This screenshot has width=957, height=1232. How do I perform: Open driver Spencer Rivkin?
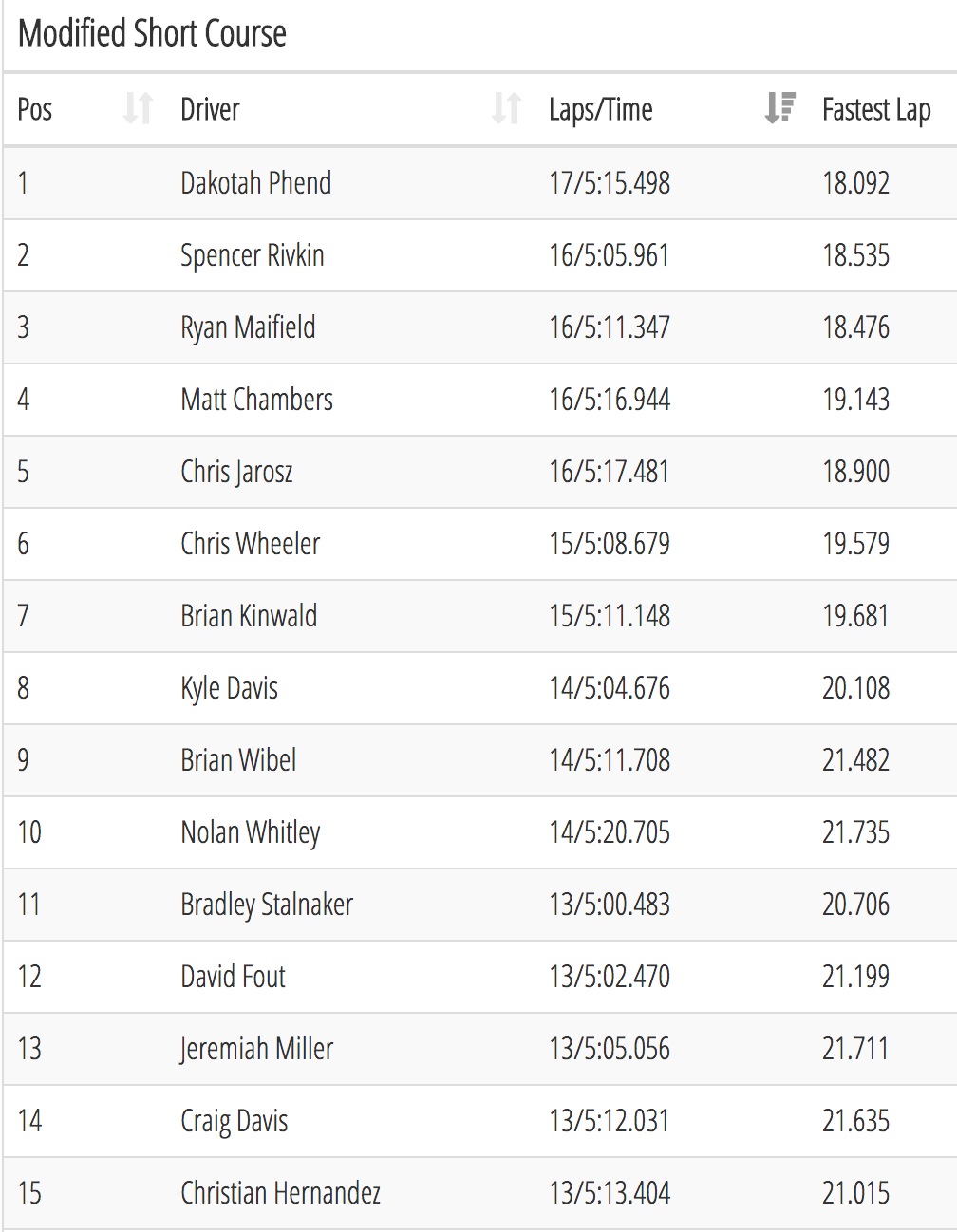coord(253,255)
